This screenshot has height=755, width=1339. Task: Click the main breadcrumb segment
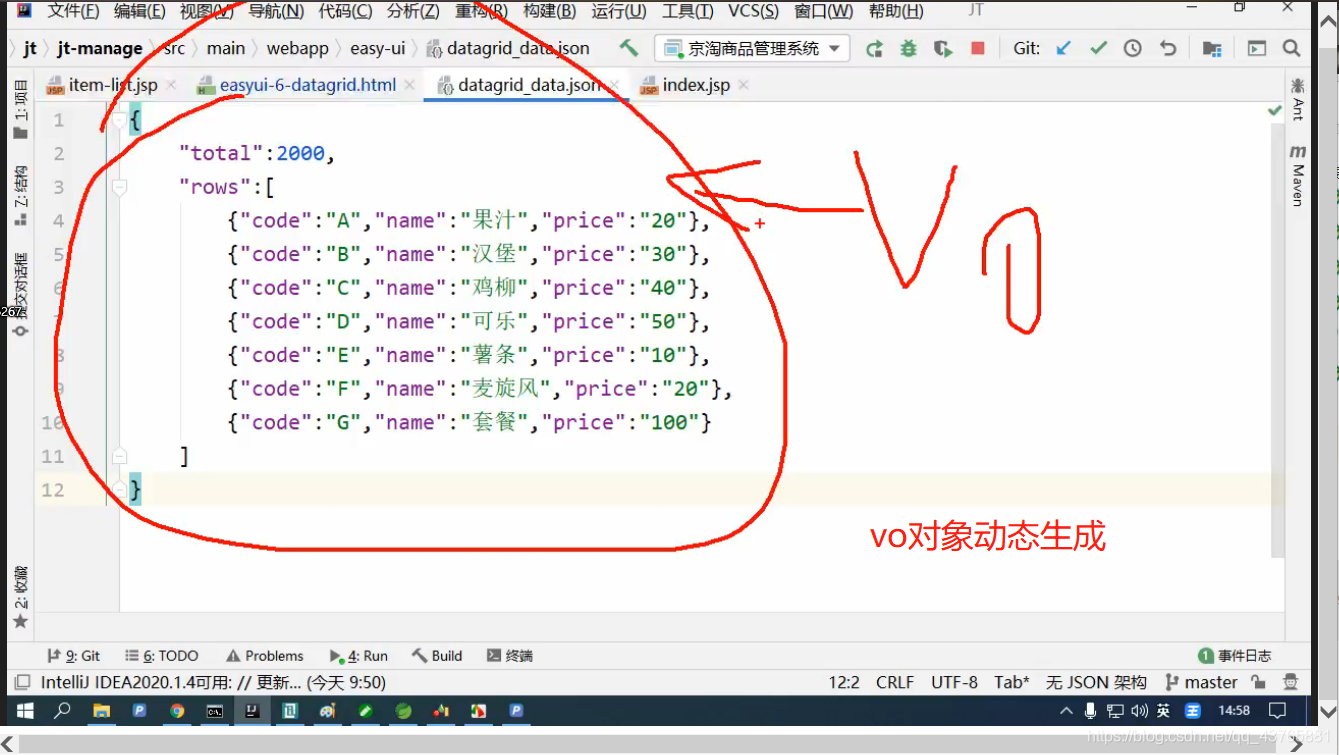[x=226, y=48]
